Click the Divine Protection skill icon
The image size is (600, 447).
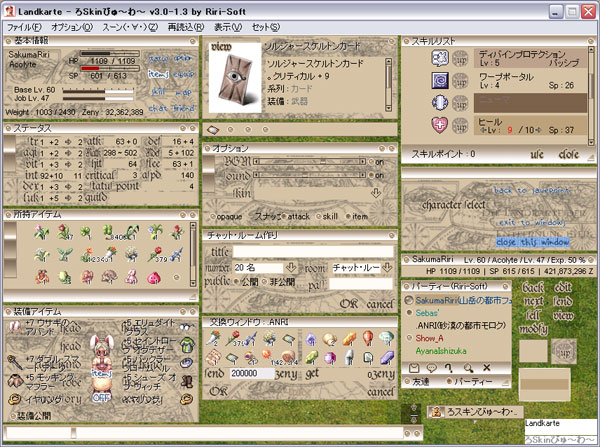[440, 58]
